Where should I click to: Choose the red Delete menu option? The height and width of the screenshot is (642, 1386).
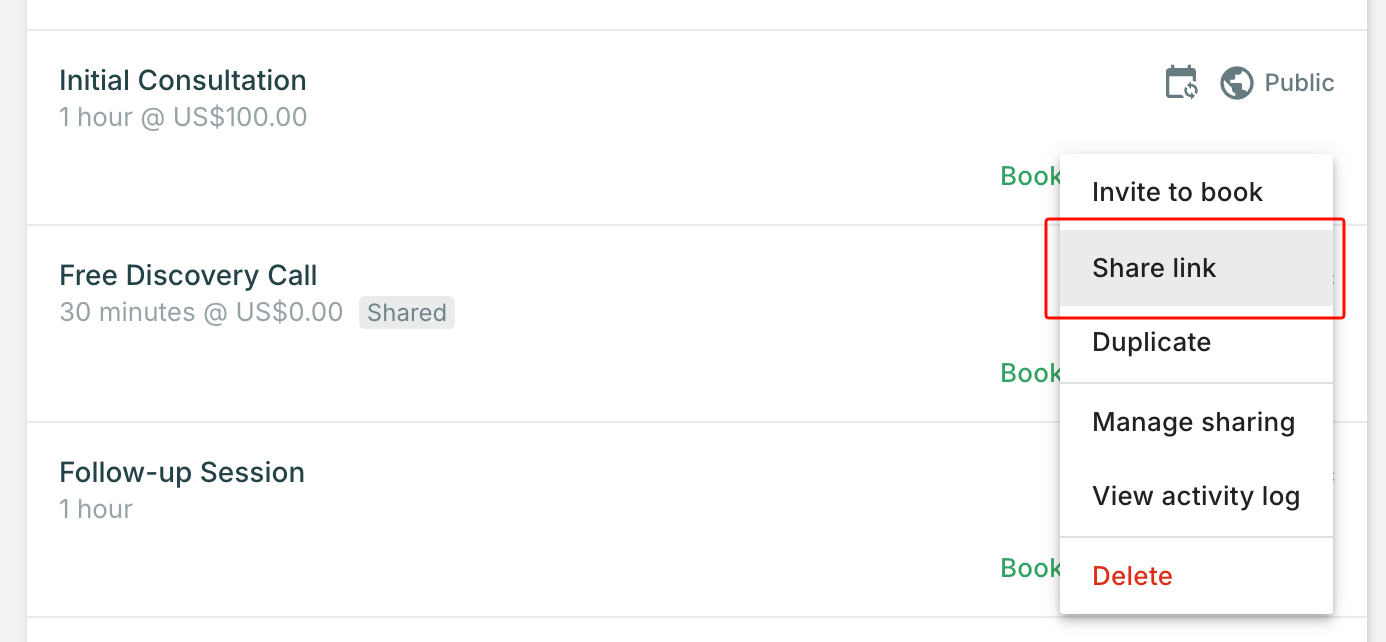click(1132, 576)
